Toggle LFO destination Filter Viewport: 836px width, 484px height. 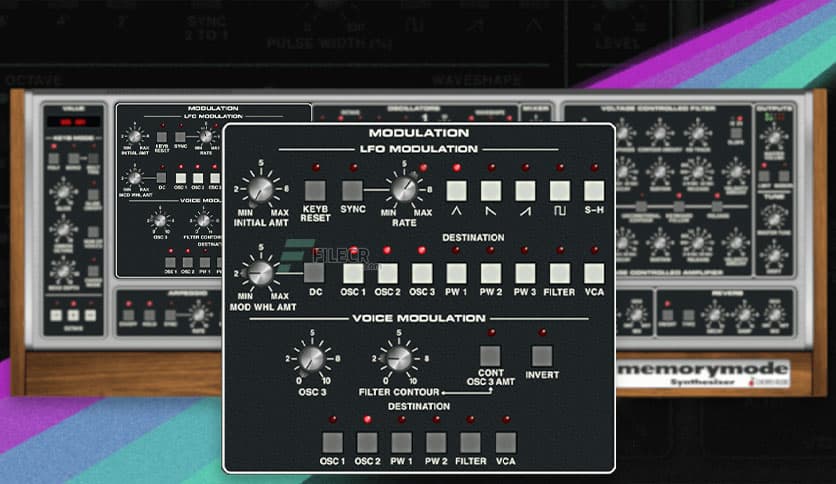point(560,273)
